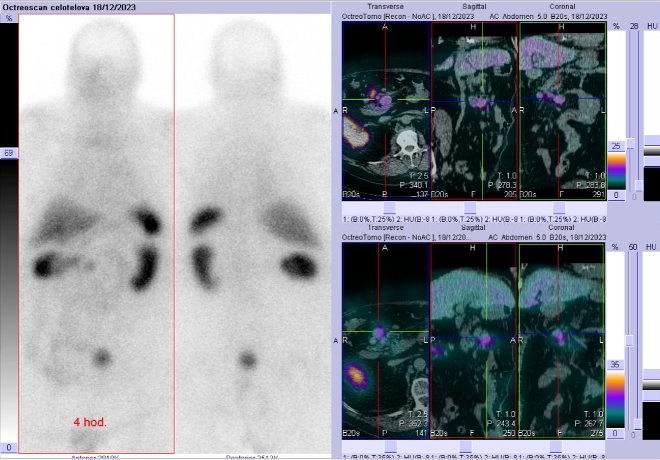Click the second-row Coronal header

tap(562, 227)
